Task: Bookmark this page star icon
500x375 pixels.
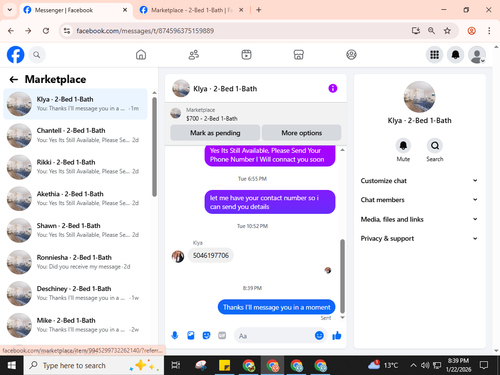Action: [x=447, y=31]
